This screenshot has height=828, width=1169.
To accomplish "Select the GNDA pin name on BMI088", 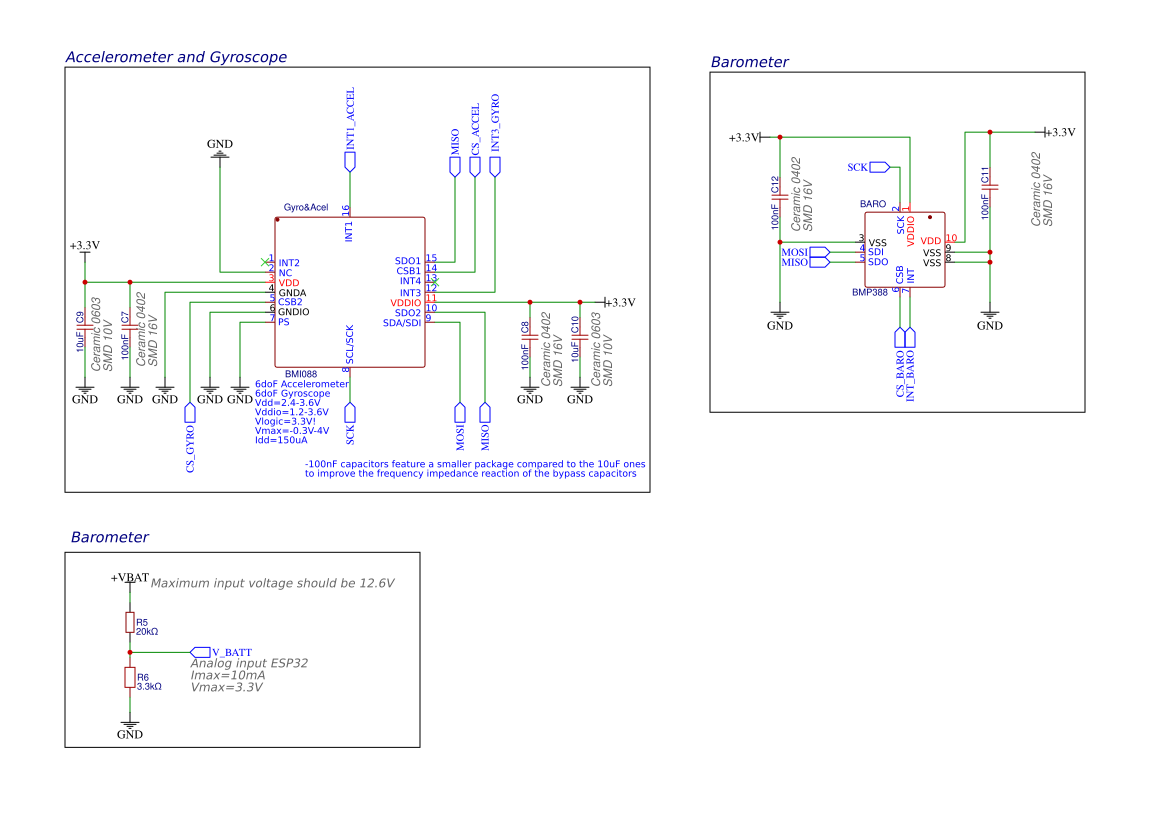I will coord(292,293).
